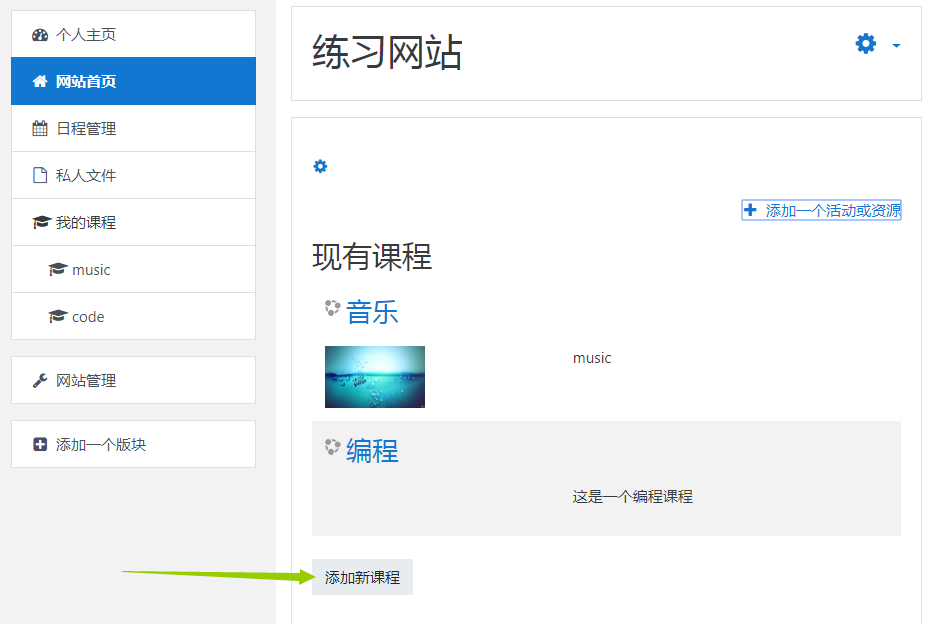Open the 编程 course title link
Viewport: 932px width, 624px height.
tap(372, 451)
